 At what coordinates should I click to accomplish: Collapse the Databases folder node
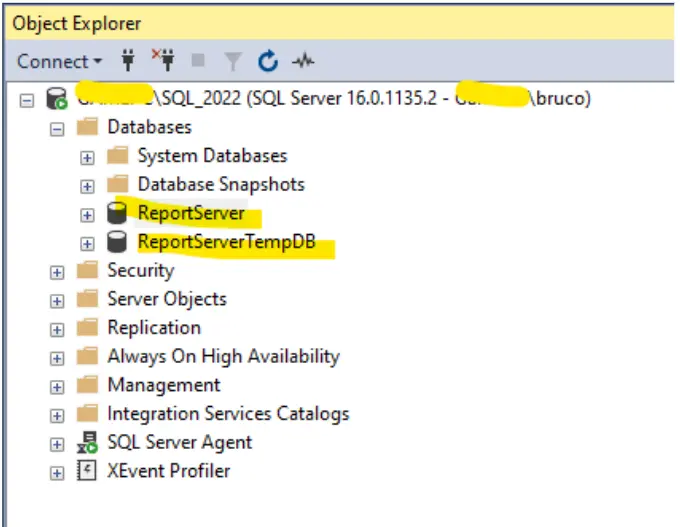click(57, 129)
